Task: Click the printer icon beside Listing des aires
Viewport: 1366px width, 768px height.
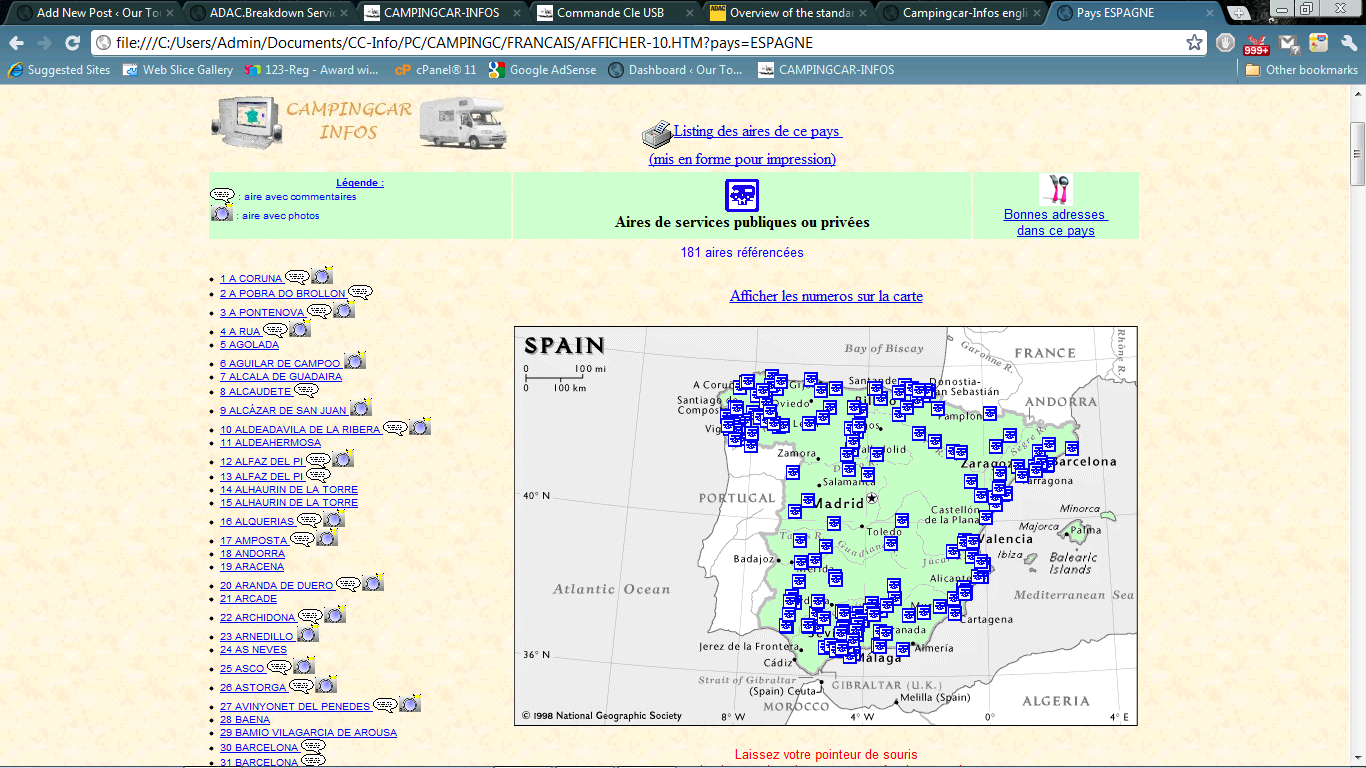Action: [x=656, y=133]
